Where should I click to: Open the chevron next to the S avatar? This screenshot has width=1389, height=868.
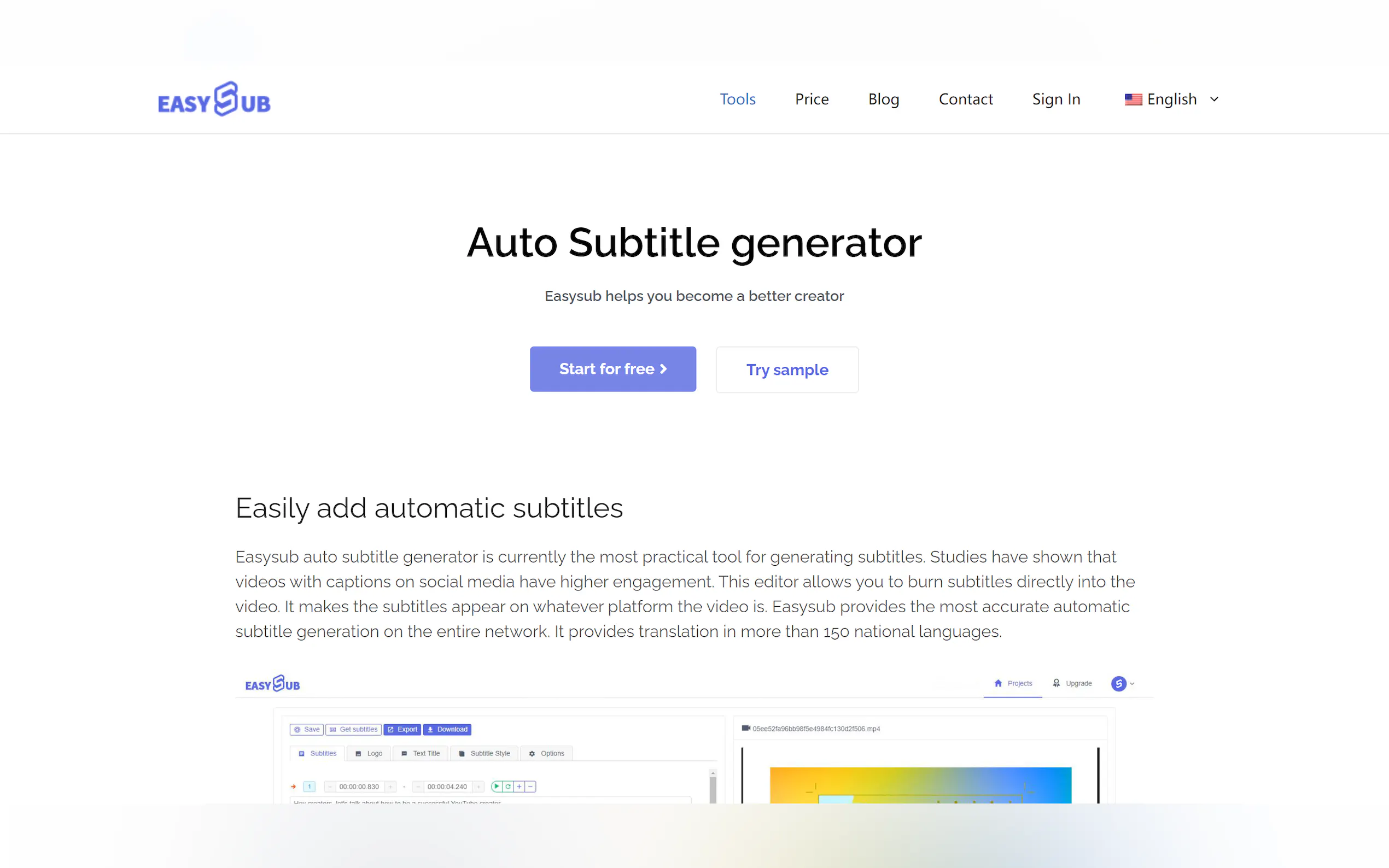[x=1133, y=684]
